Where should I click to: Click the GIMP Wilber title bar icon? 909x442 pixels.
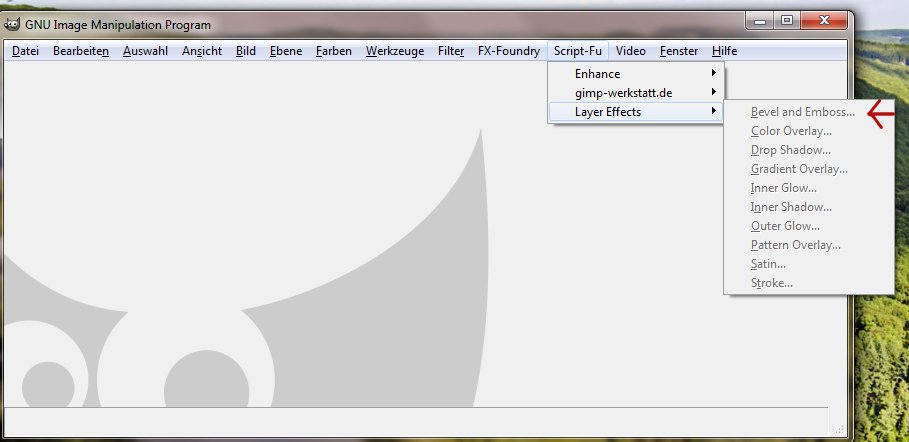(12, 24)
